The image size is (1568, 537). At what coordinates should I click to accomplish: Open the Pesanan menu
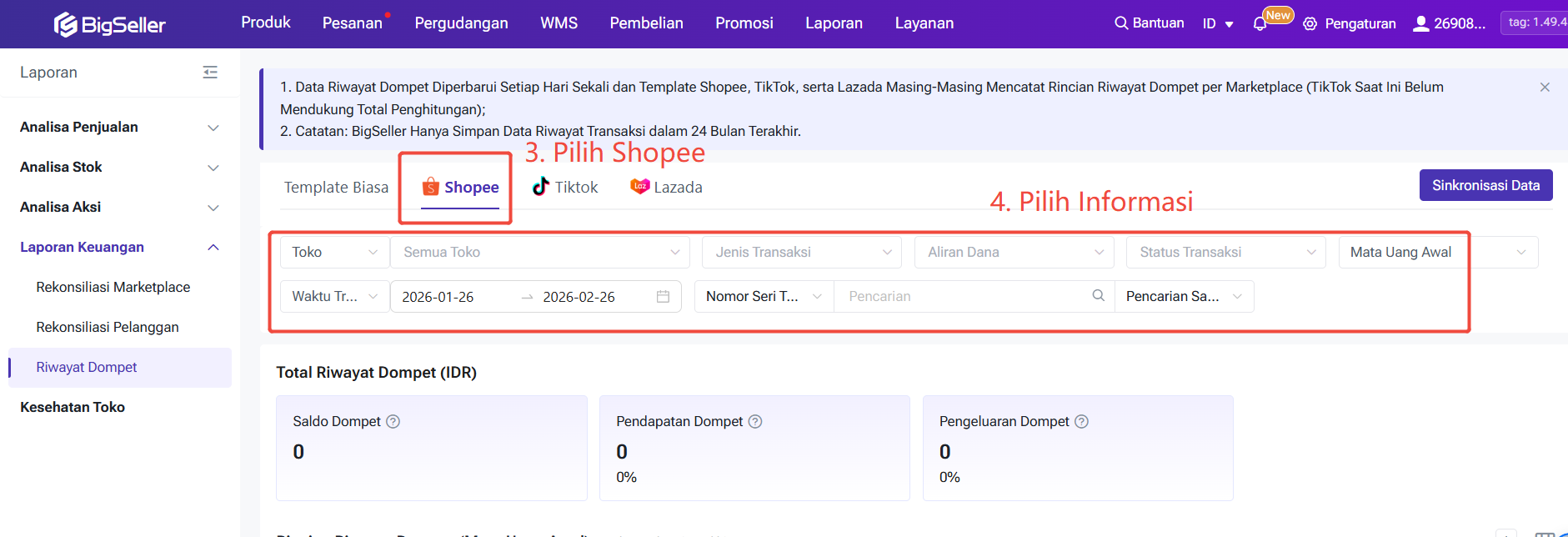[352, 23]
